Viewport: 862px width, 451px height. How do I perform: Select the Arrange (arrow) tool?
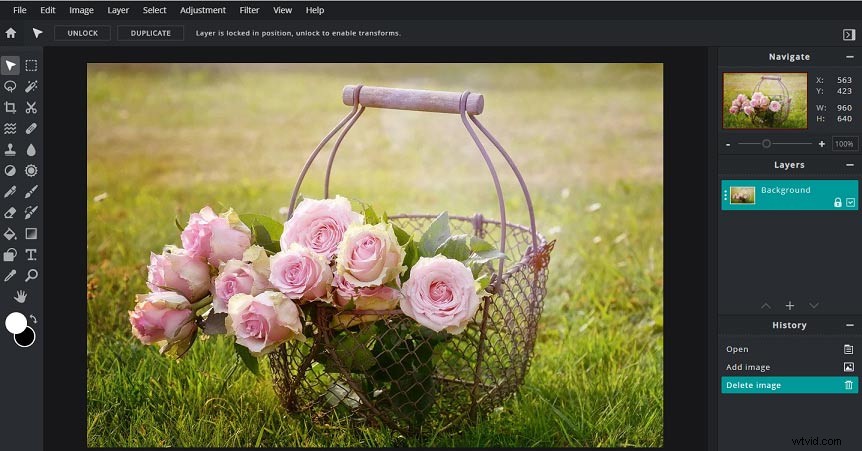pyautogui.click(x=10, y=65)
